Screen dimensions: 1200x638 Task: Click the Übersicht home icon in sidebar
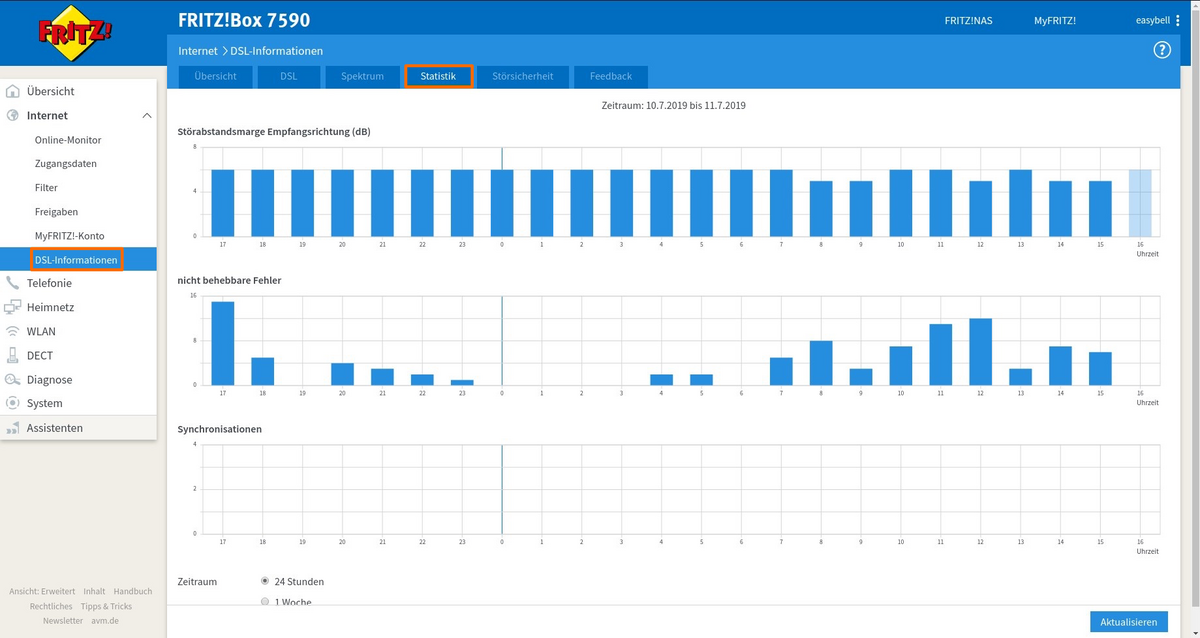tap(13, 91)
